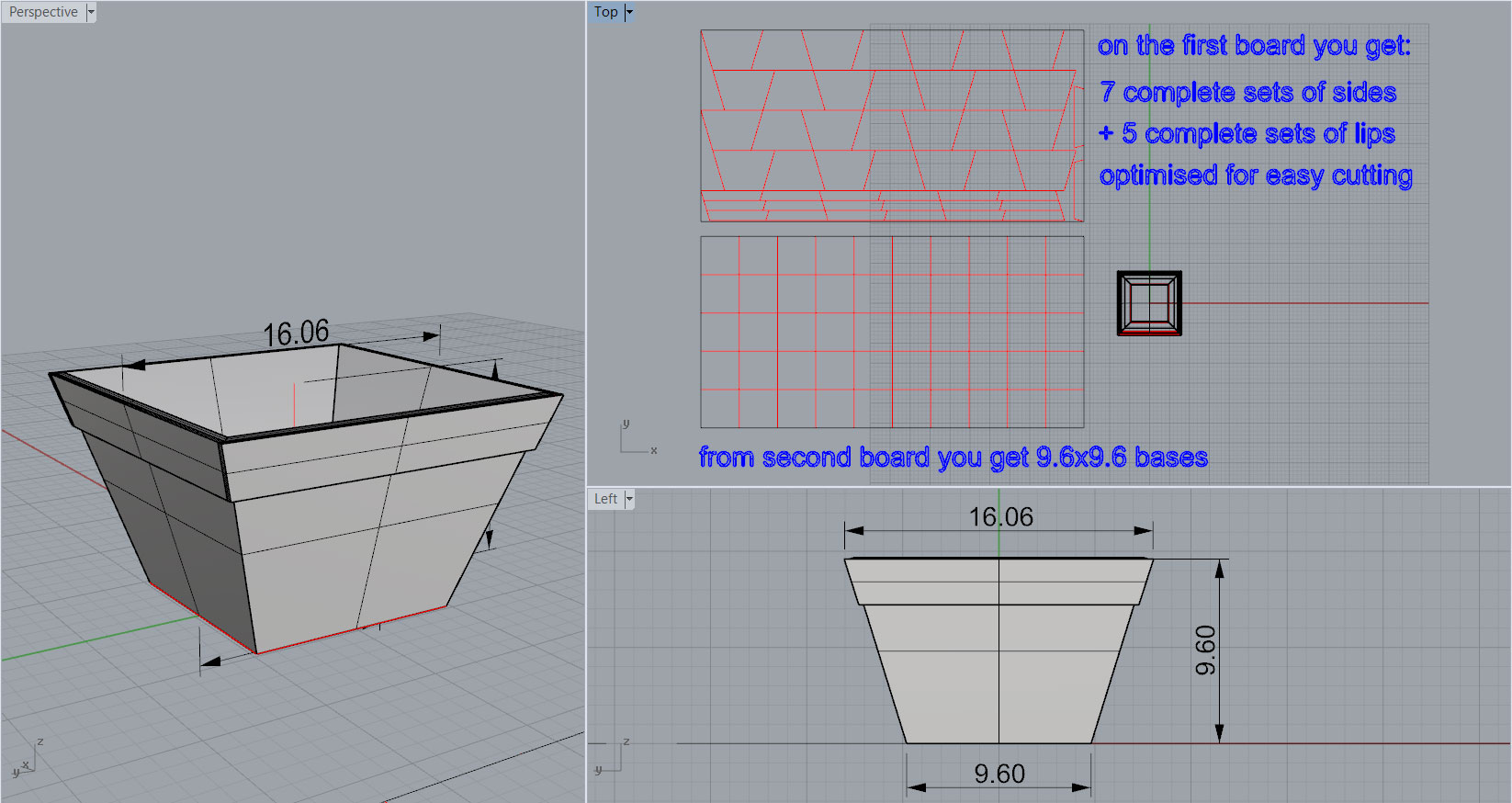
Task: Select the "optimised for easy cutting" annotation
Action: (x=1255, y=175)
